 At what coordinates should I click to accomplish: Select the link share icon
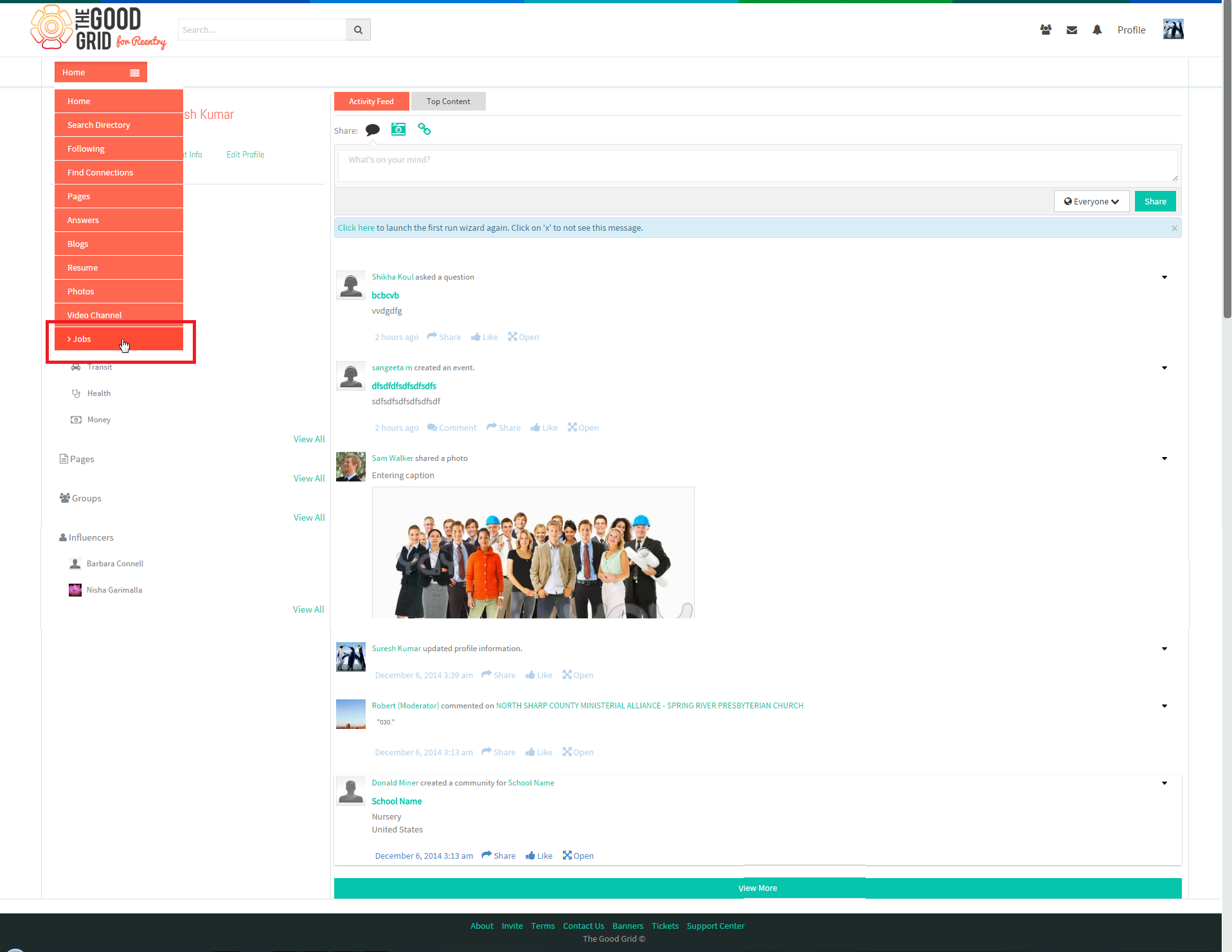[424, 129]
